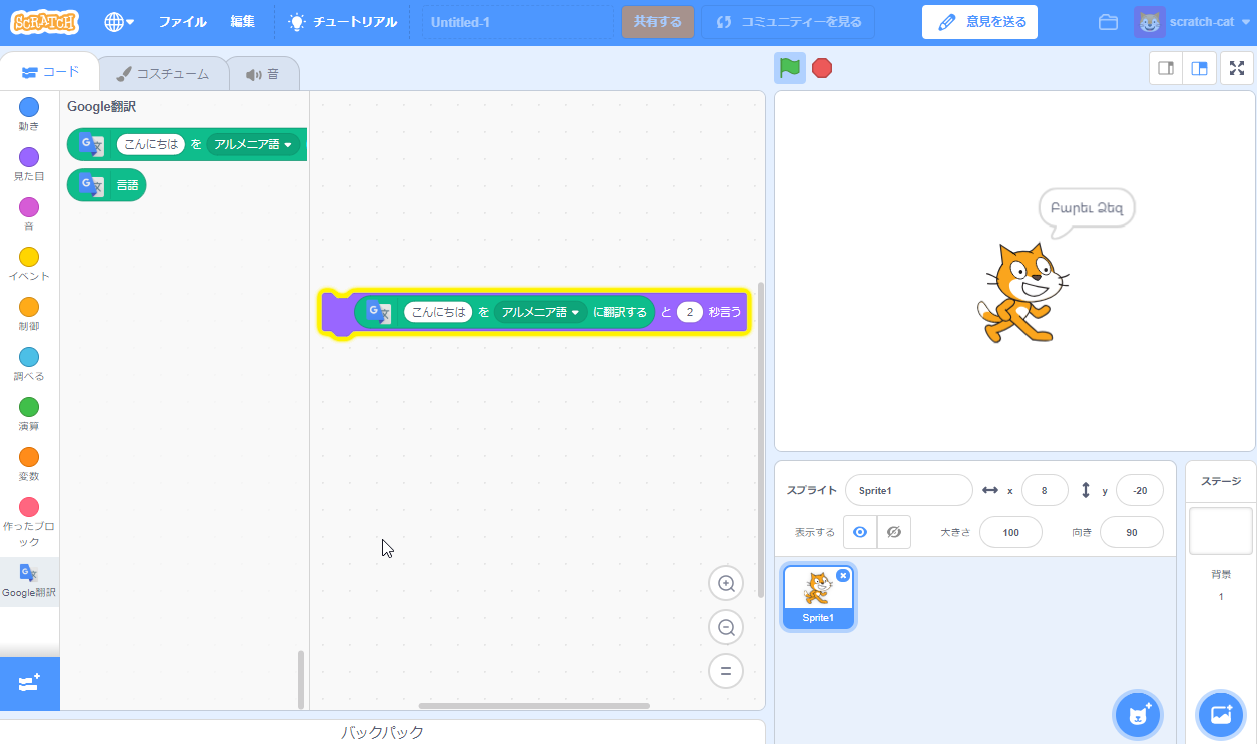Switch to small stage layout
This screenshot has height=744, width=1257.
tap(1165, 68)
